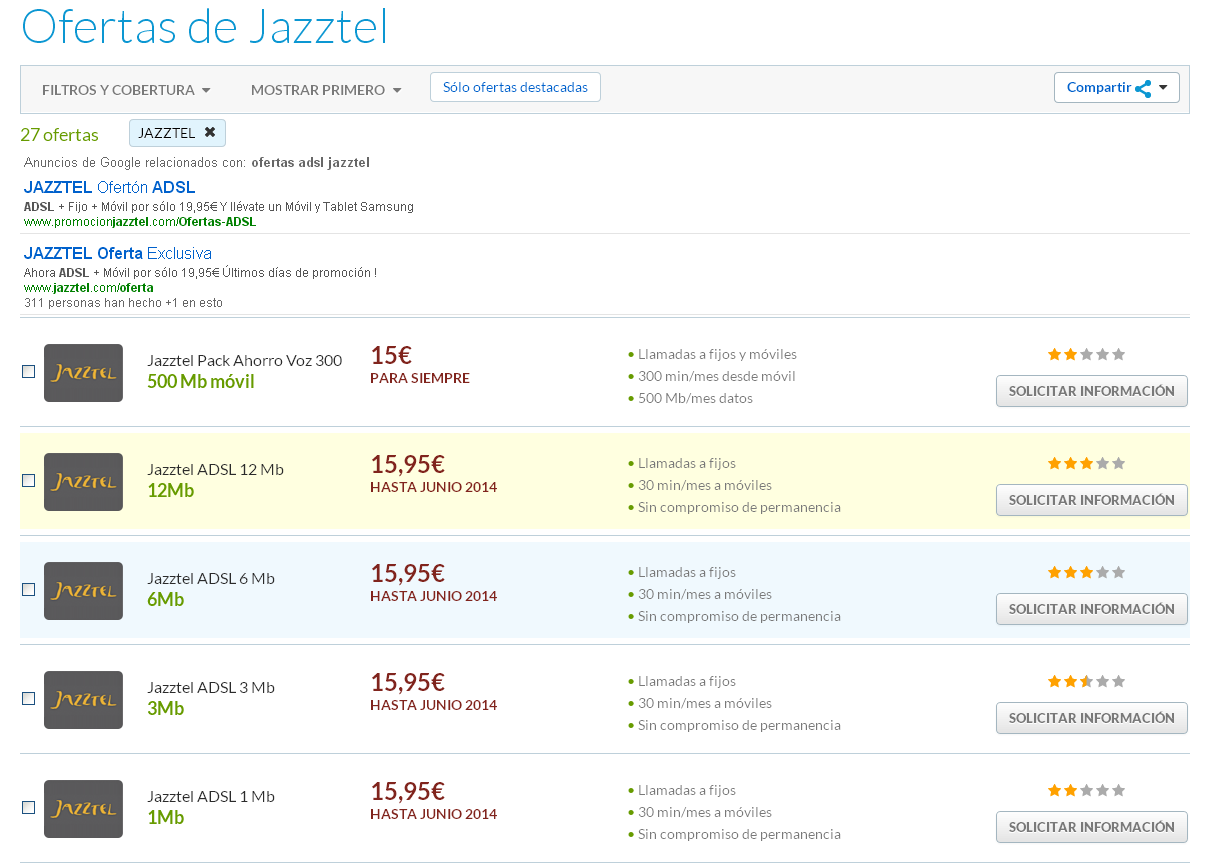Remove the JAZZTEL filter tag with X

tap(210, 132)
